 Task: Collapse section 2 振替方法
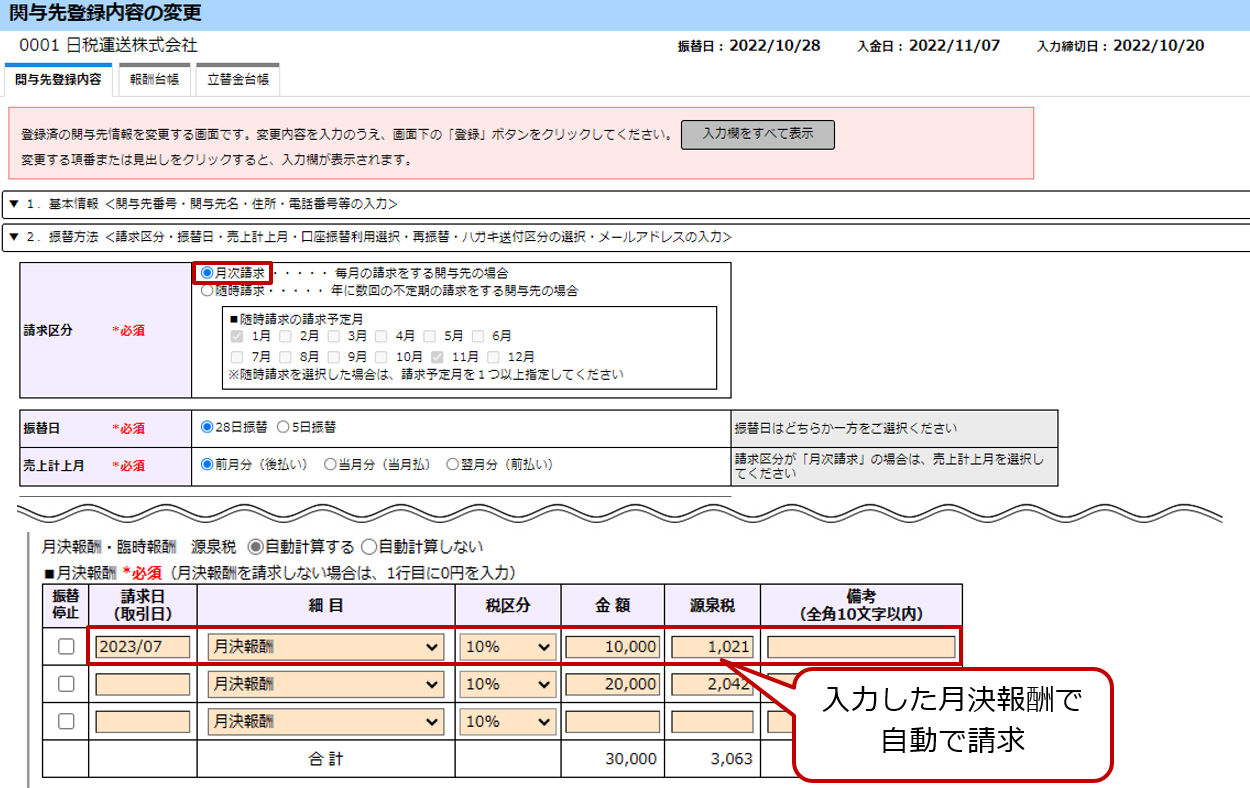(x=14, y=237)
